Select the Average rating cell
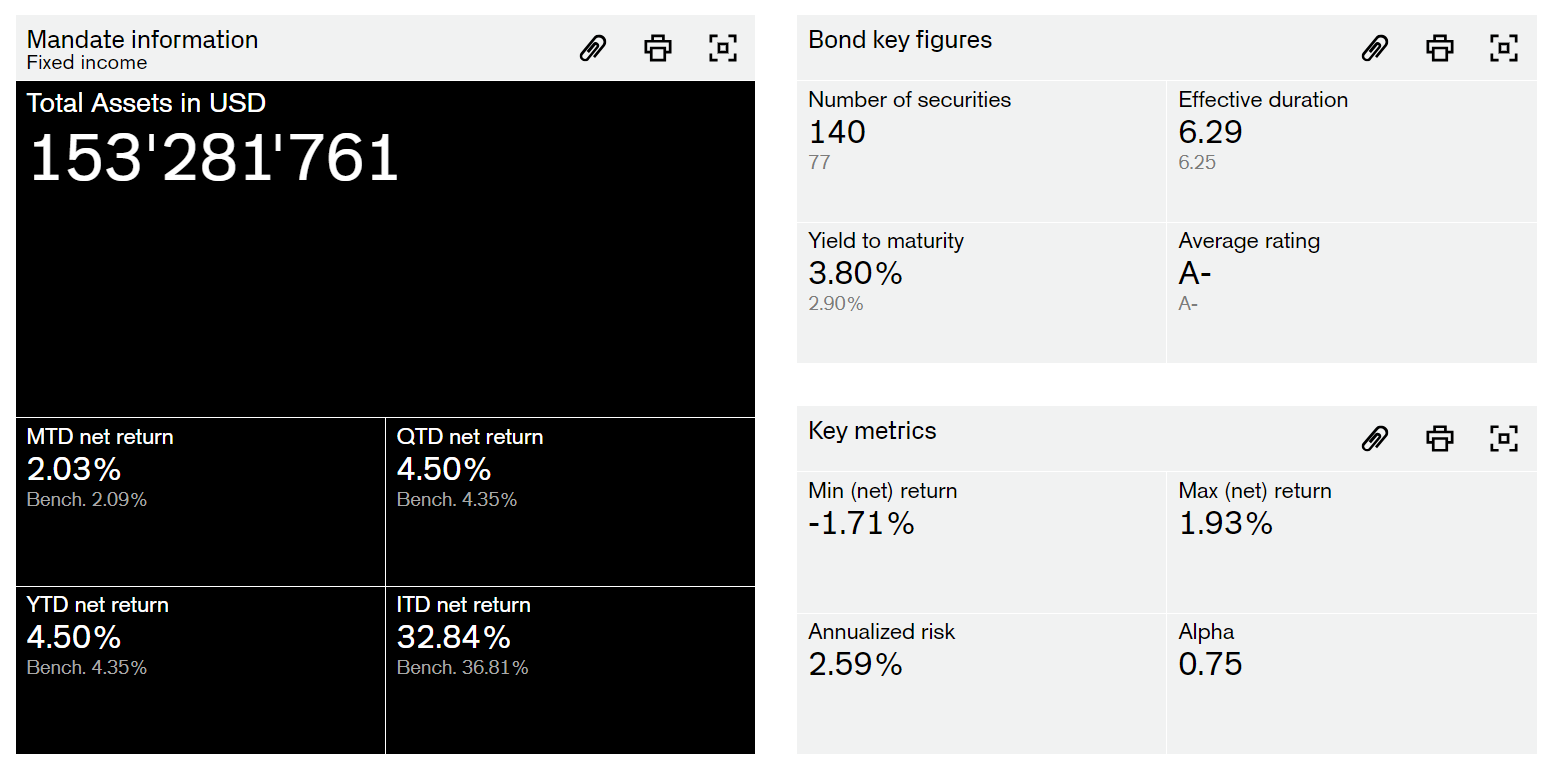1552x768 pixels. (x=1351, y=292)
